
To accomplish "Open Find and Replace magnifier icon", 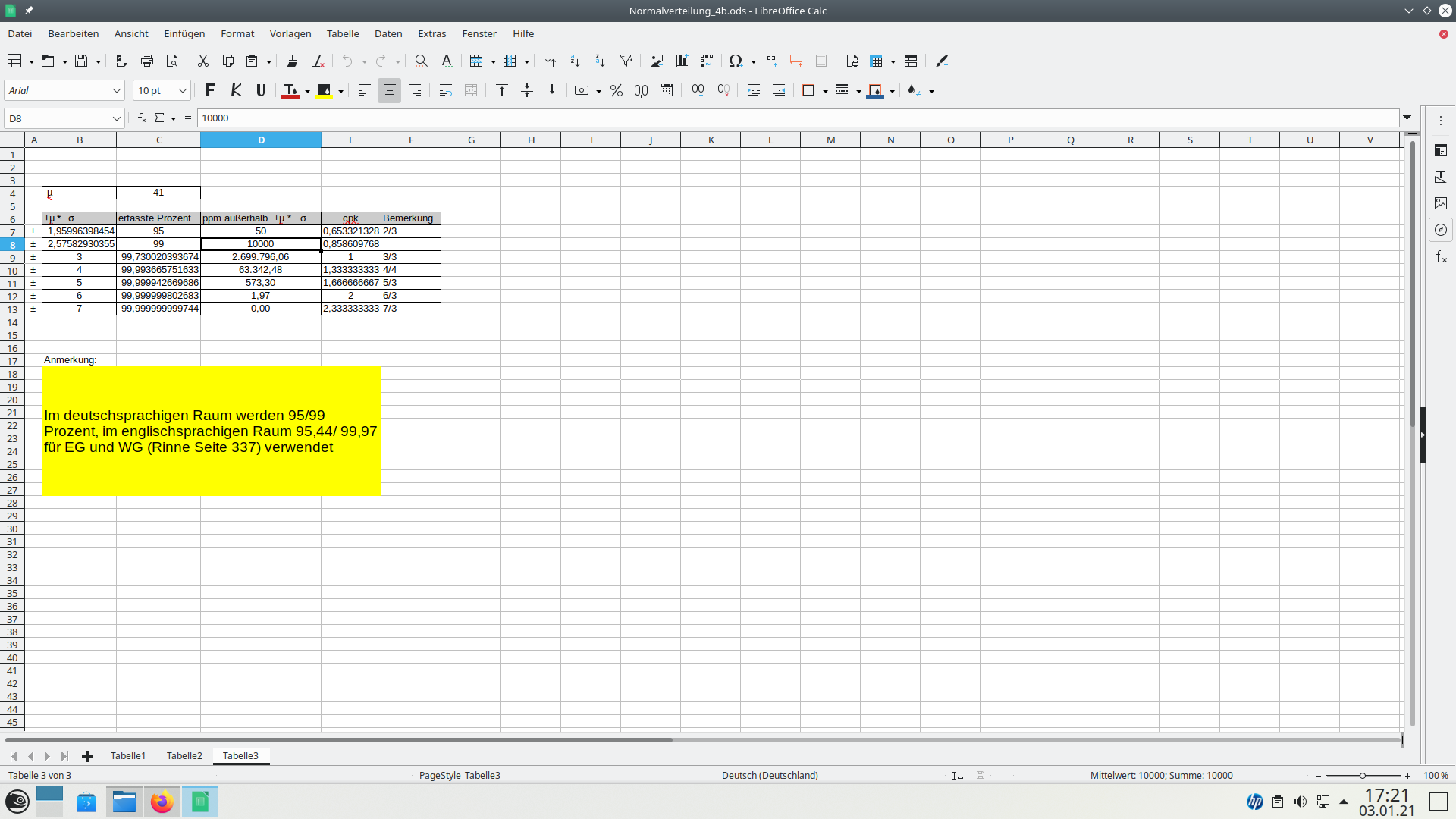I will [421, 61].
